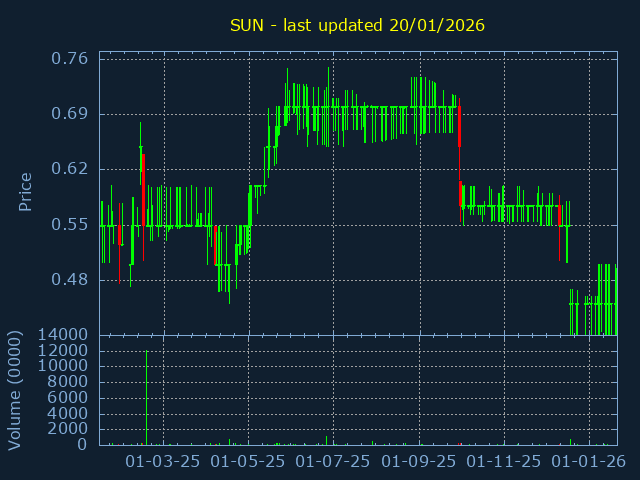Click the red candle near 0.69 price drop

point(459,126)
